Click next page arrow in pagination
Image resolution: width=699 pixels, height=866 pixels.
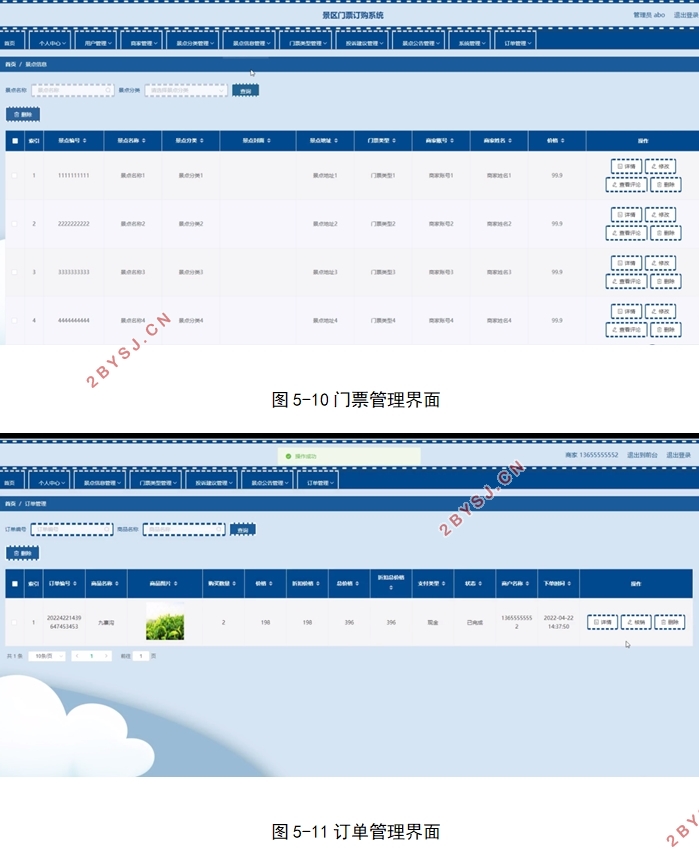105,656
